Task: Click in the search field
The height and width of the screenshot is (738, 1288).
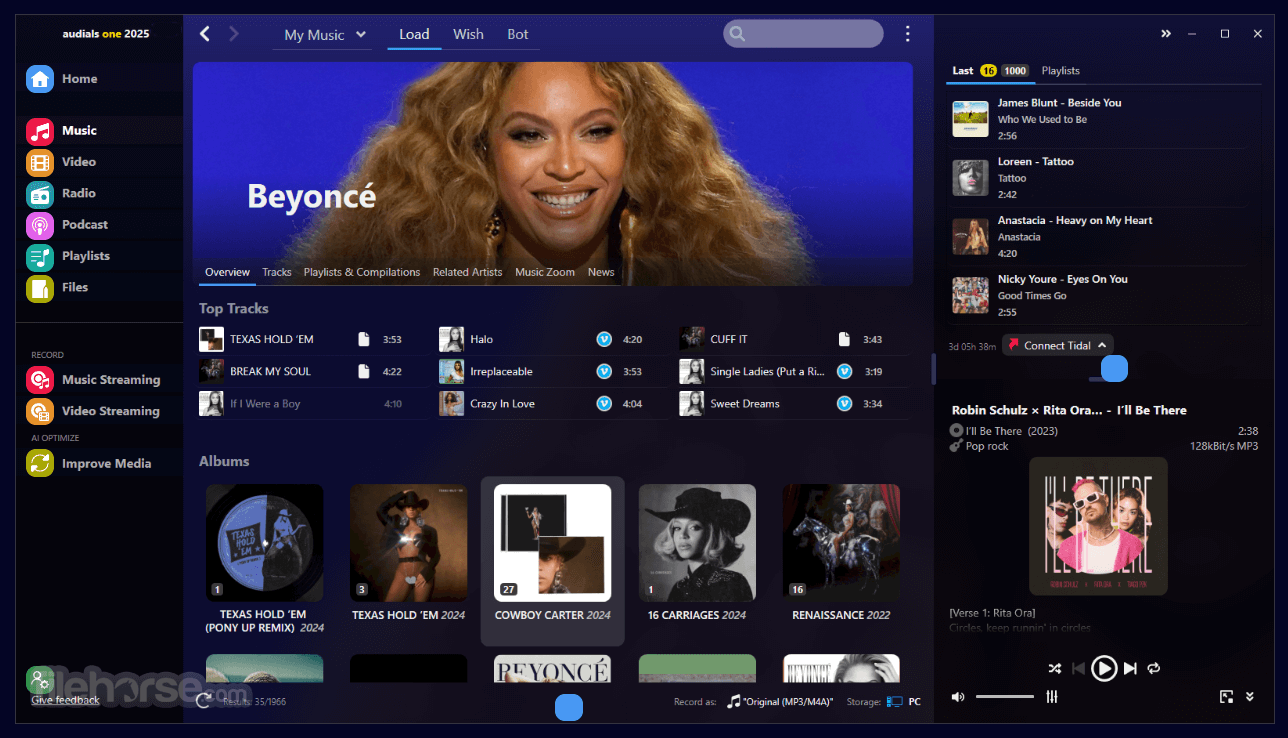Action: click(x=803, y=34)
